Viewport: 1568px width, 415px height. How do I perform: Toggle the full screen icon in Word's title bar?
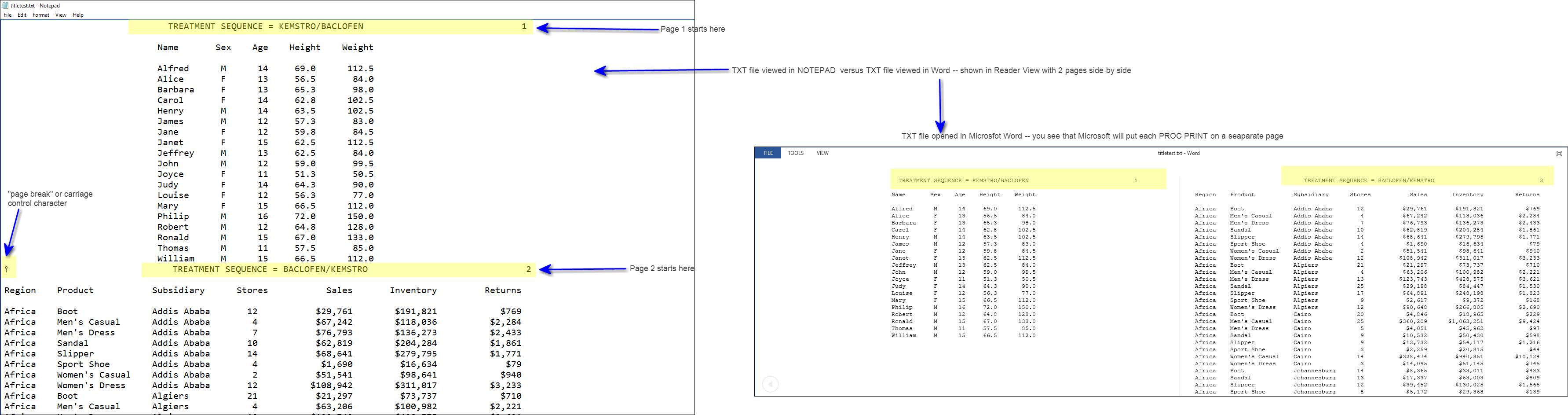(1559, 154)
